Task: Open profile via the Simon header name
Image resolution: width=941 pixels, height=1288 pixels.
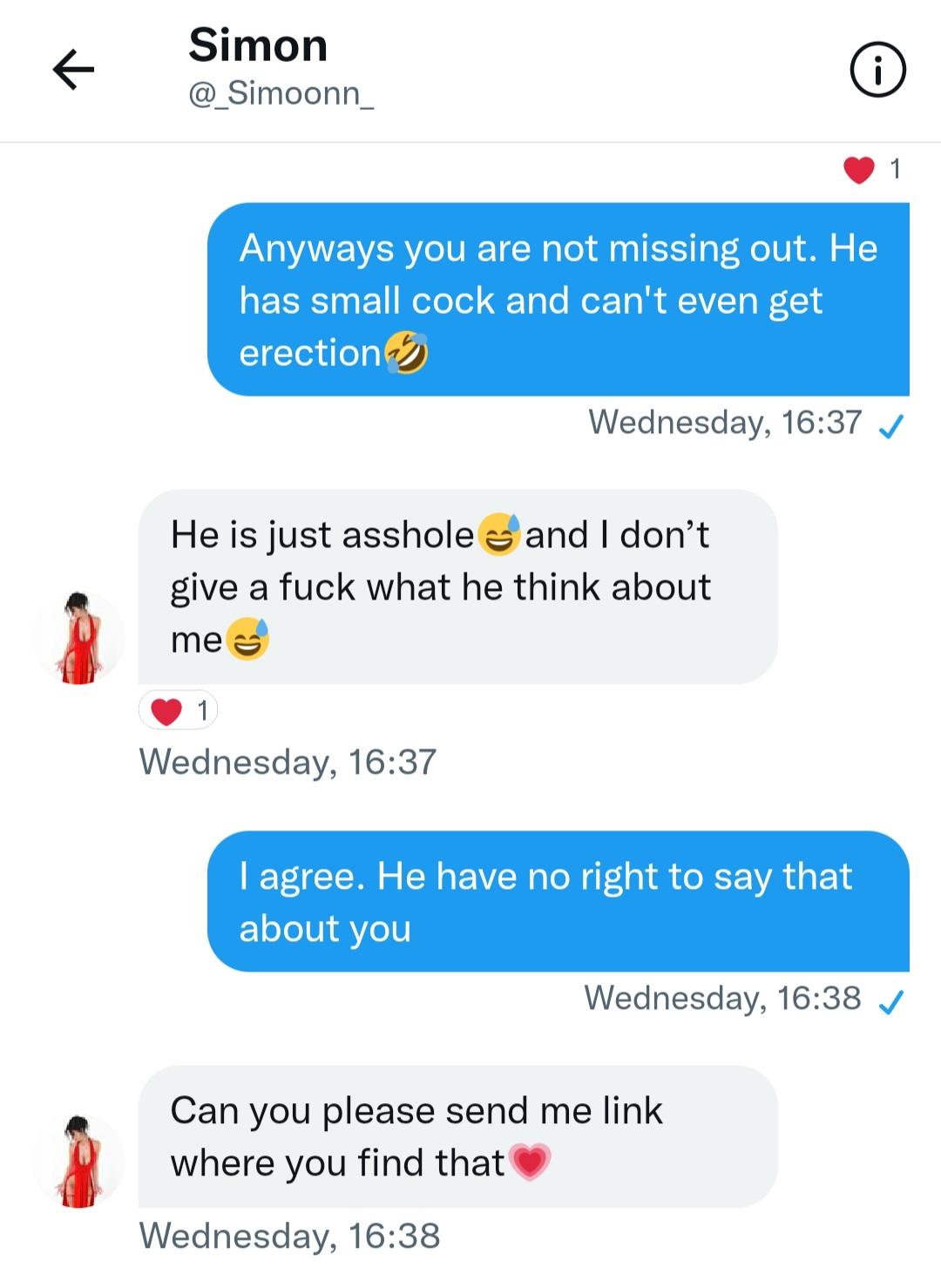Action: 258,45
